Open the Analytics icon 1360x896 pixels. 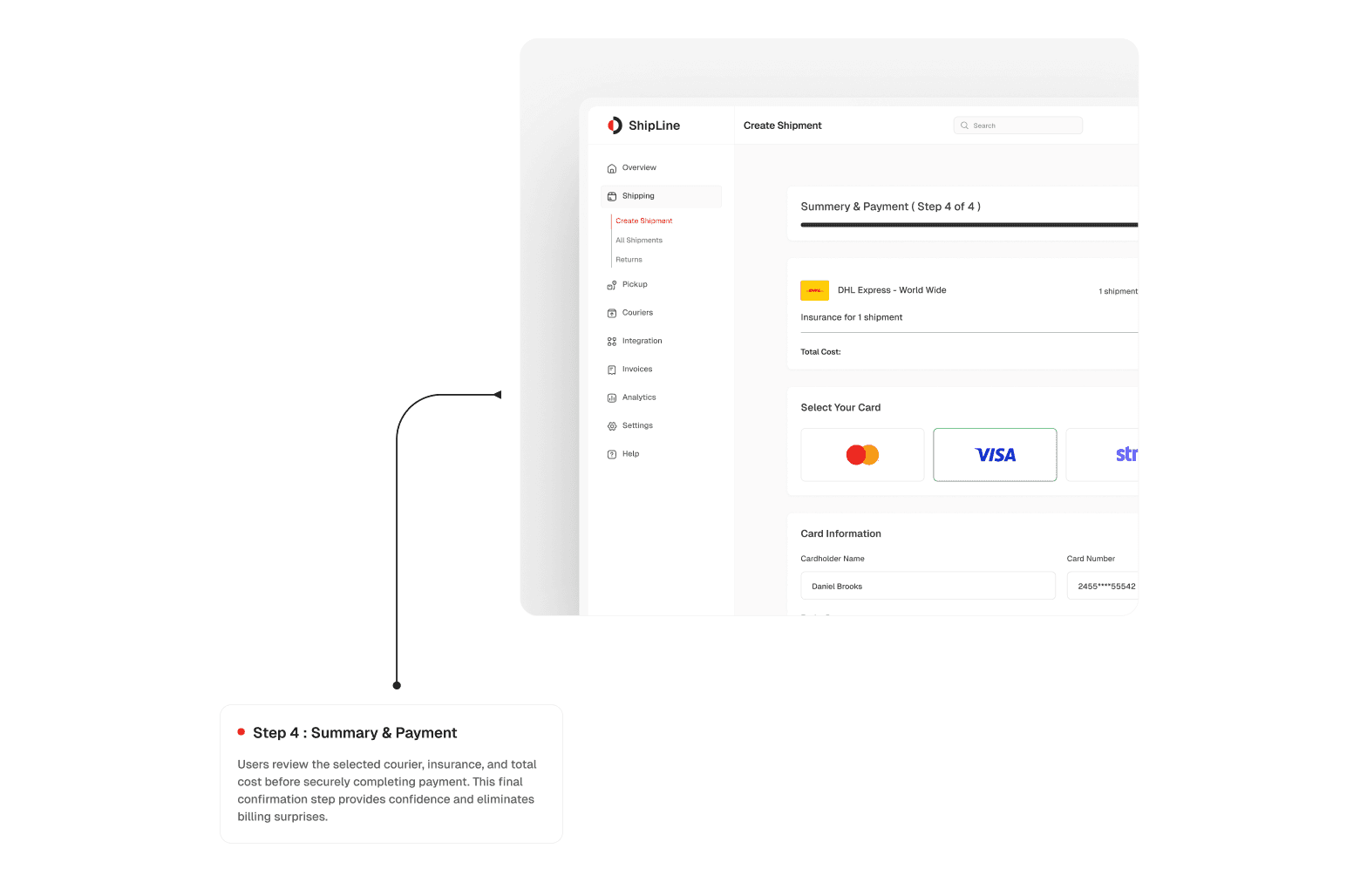tap(612, 397)
